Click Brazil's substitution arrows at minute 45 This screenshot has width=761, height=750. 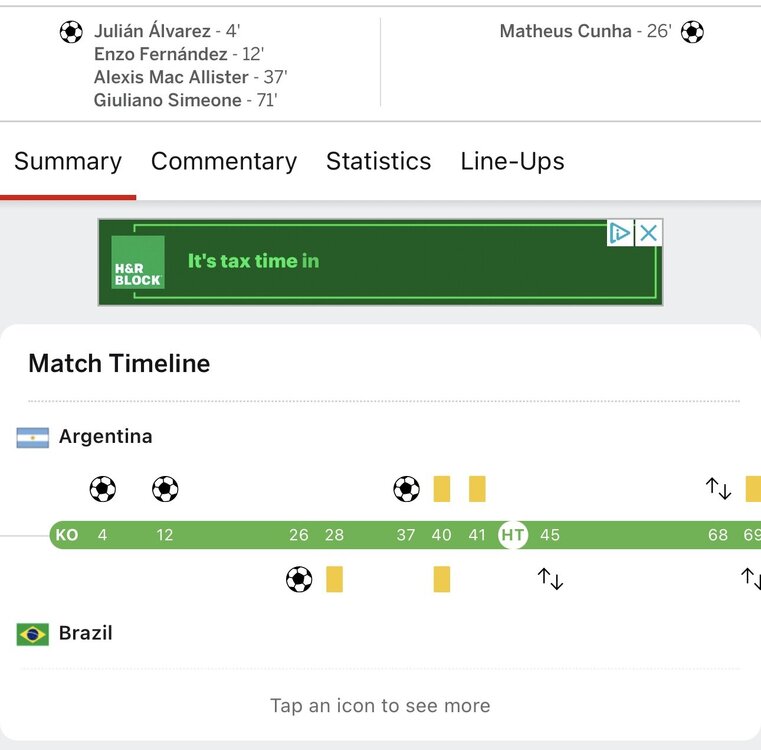(550, 579)
